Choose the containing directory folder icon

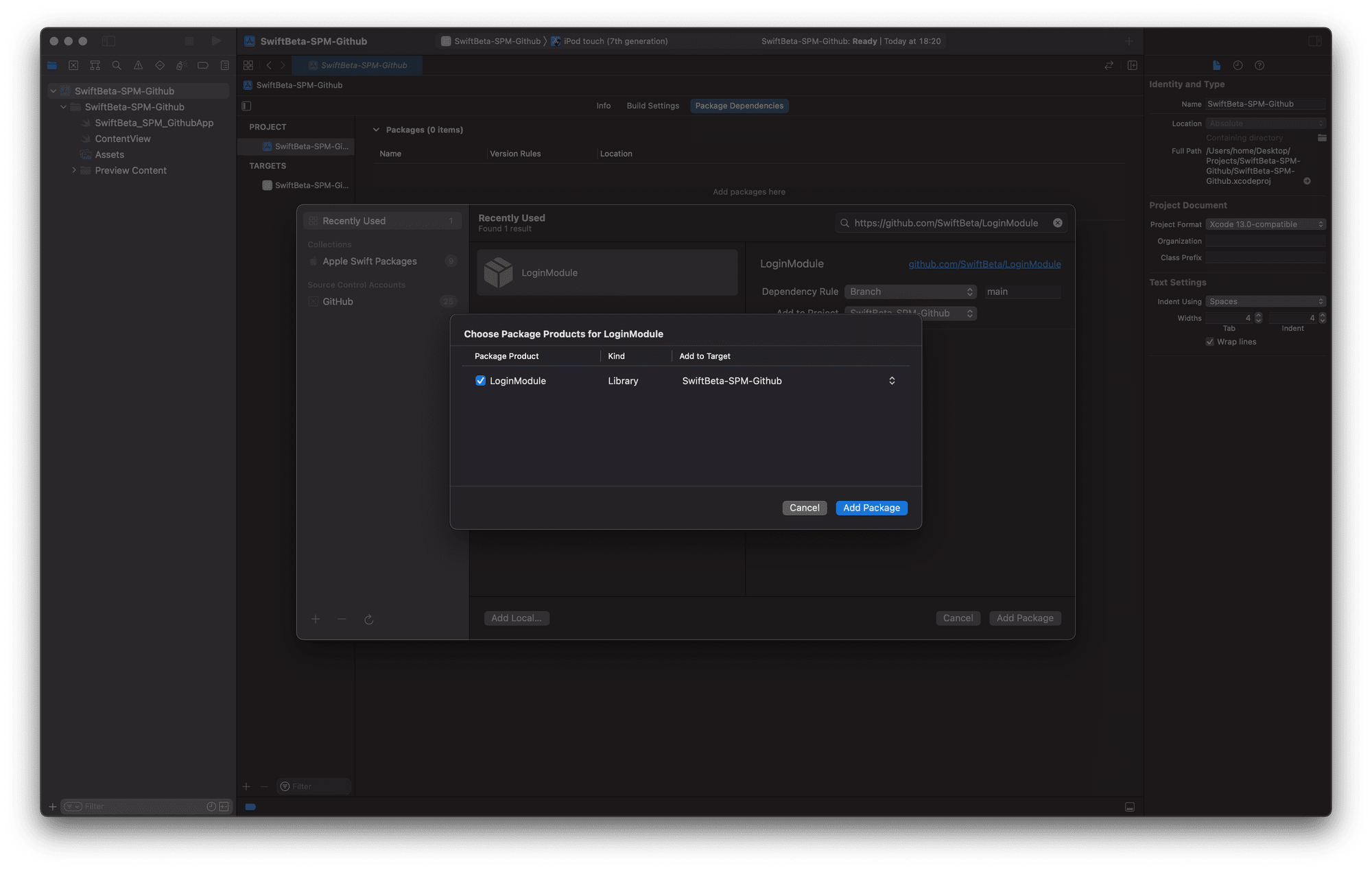[x=1322, y=138]
